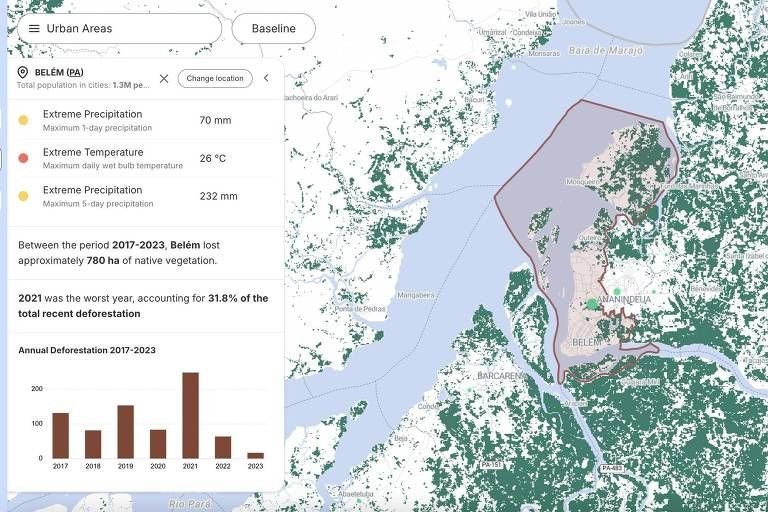Screen dimensions: 768x512
Task: Click the PA state link
Action: [x=75, y=72]
